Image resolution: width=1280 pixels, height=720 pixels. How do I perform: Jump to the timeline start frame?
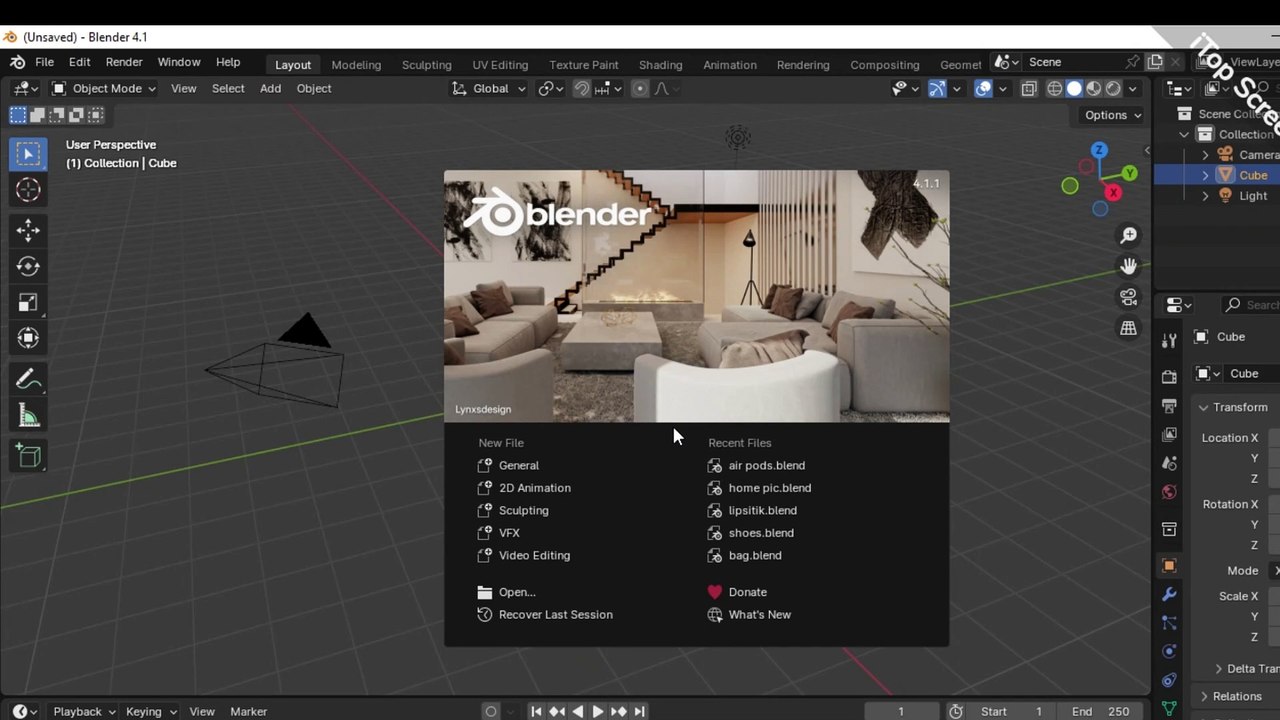tap(536, 711)
